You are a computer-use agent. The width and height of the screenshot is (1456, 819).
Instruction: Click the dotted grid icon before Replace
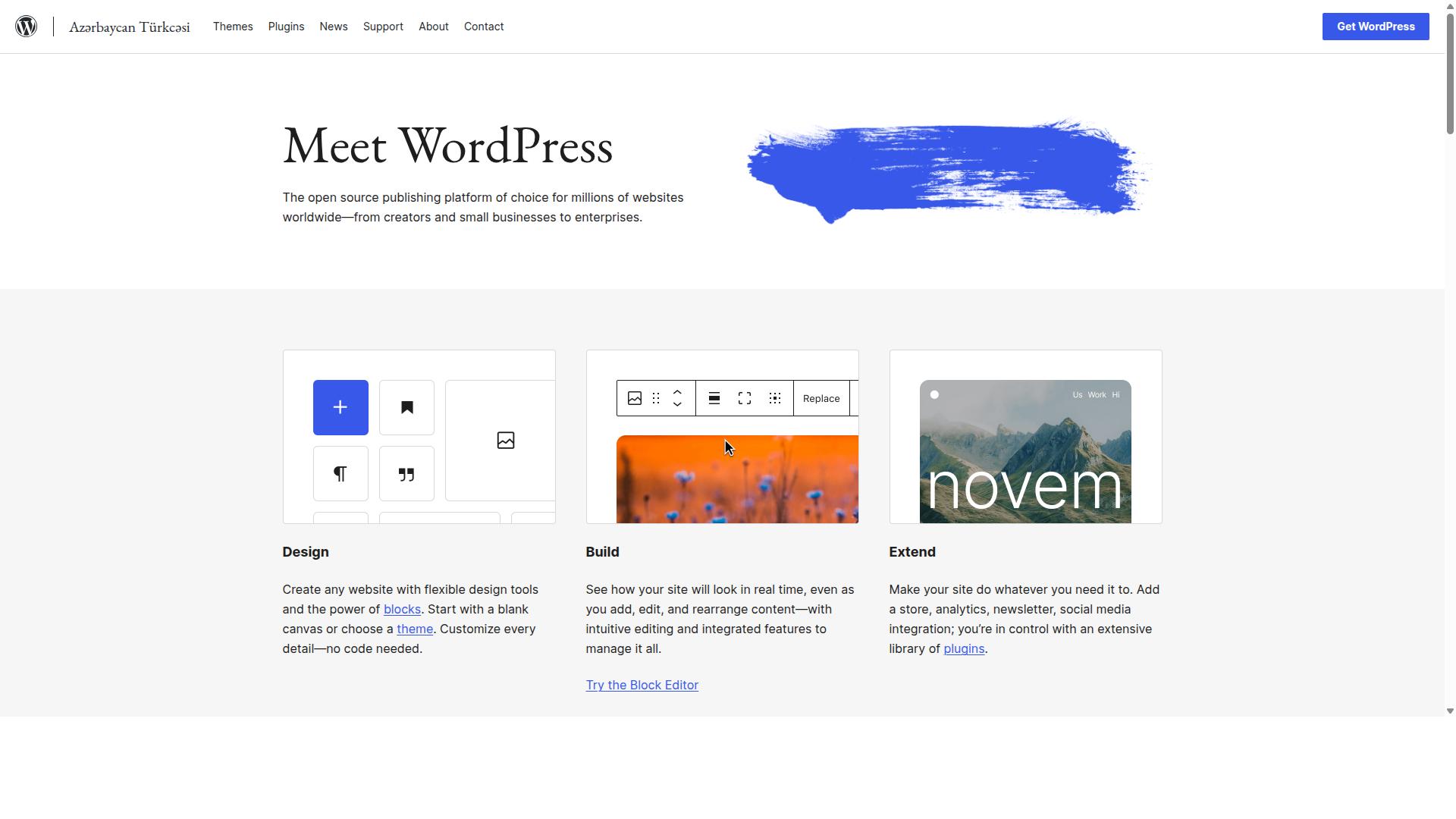[x=775, y=398]
